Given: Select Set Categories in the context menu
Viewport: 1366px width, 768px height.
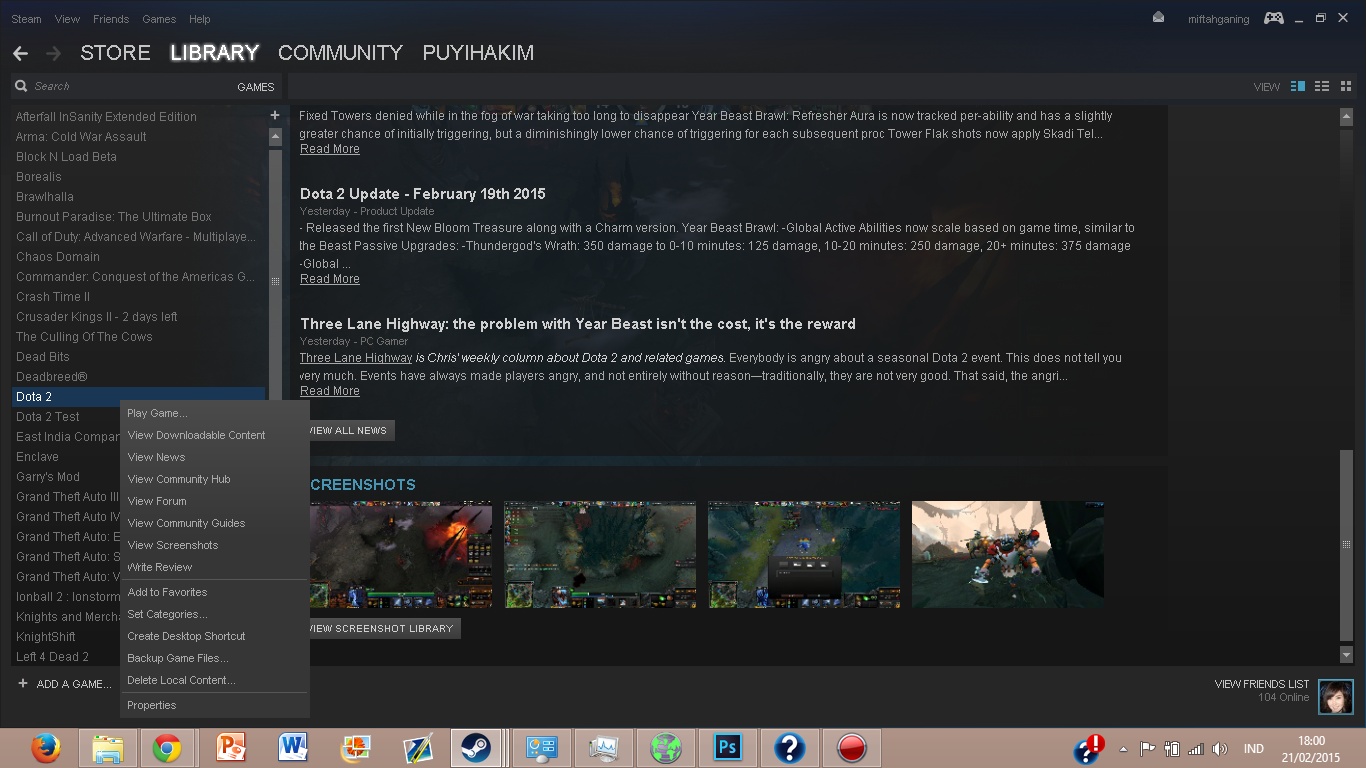Looking at the screenshot, I should 214,614.
